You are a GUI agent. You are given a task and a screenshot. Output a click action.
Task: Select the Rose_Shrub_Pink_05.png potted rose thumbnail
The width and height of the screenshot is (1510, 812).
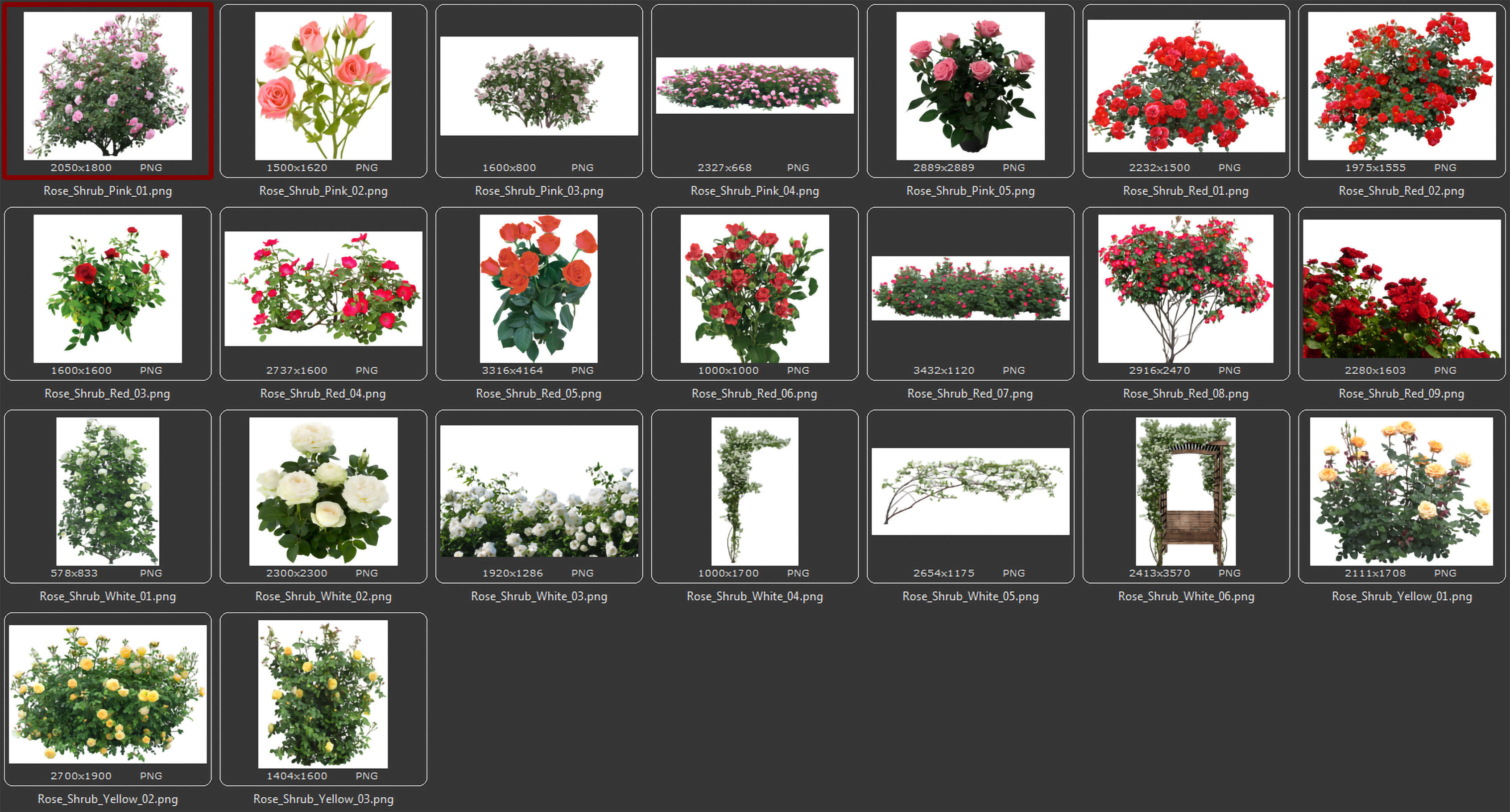[970, 86]
